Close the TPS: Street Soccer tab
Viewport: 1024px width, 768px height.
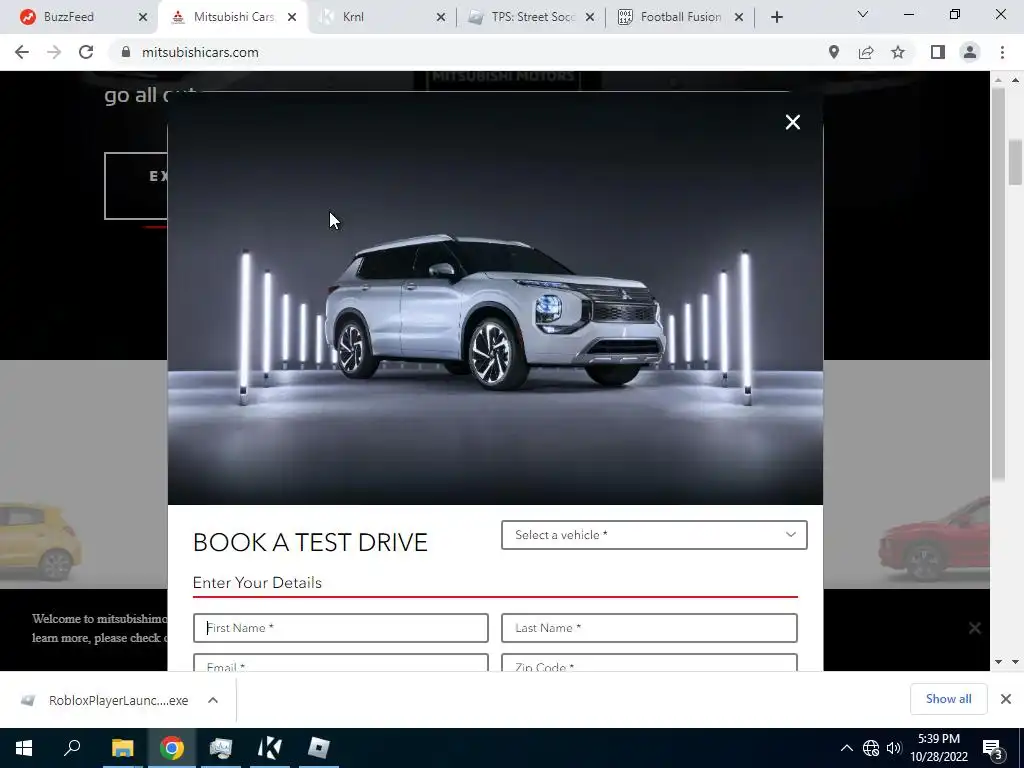pos(590,17)
